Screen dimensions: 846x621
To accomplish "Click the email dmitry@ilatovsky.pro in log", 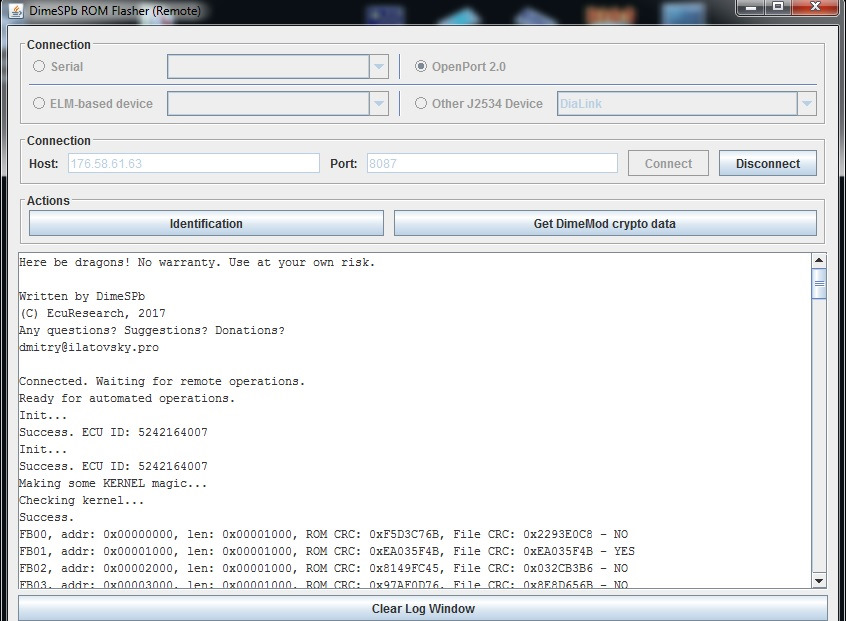I will [x=89, y=347].
